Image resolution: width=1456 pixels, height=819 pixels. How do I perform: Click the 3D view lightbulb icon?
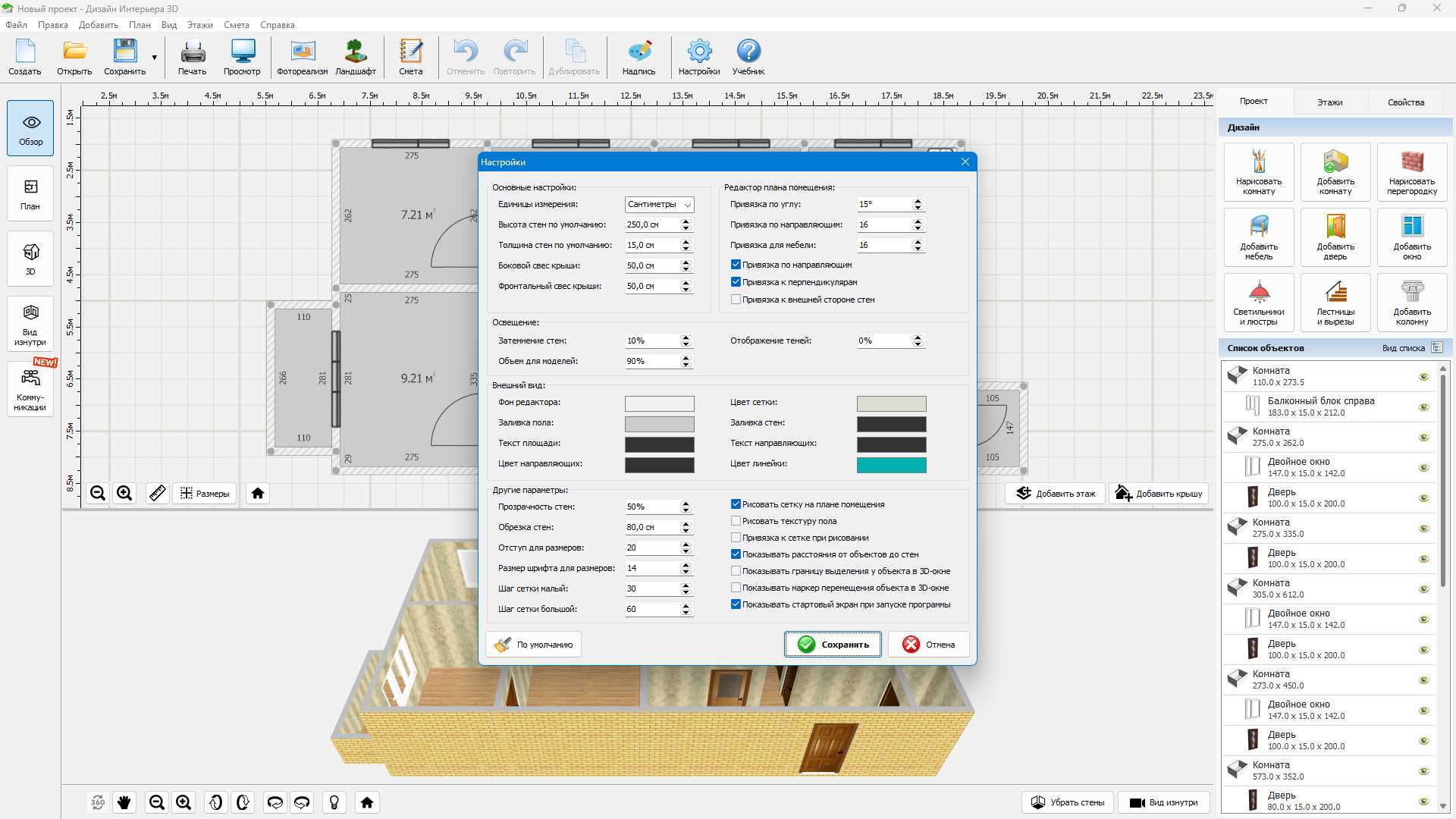[334, 802]
